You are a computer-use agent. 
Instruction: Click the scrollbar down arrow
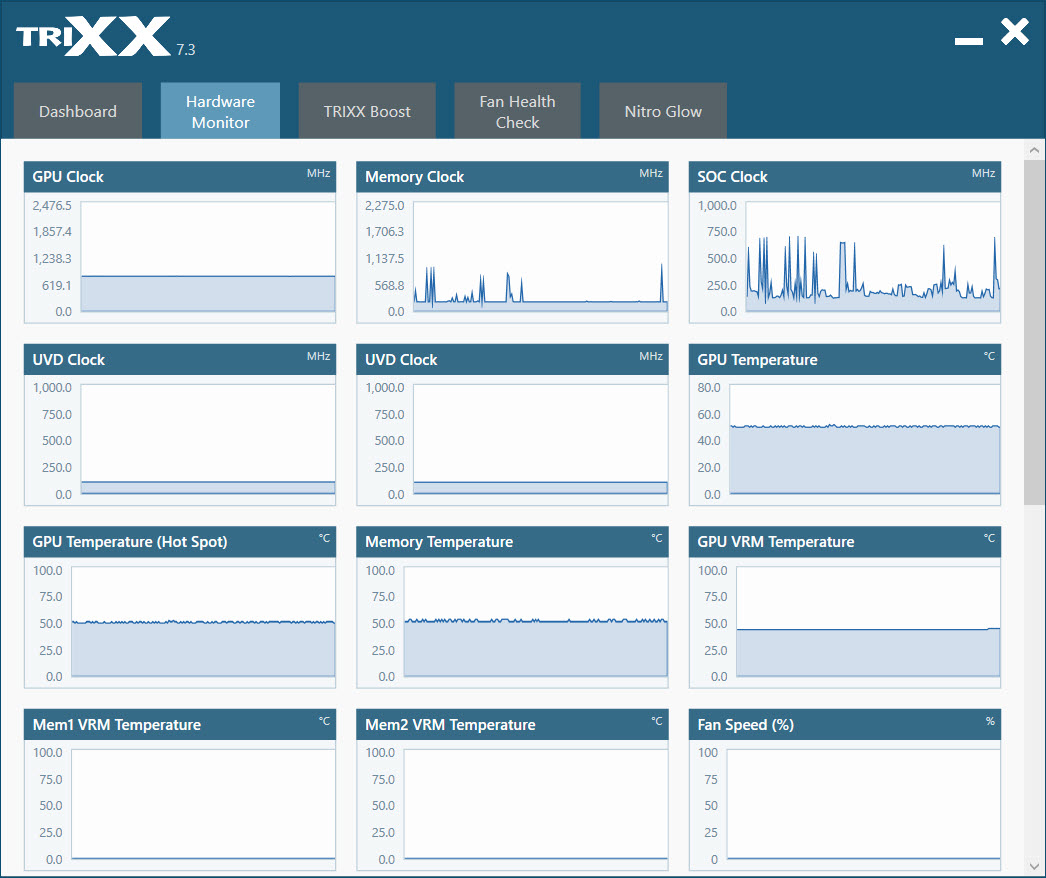click(1035, 867)
